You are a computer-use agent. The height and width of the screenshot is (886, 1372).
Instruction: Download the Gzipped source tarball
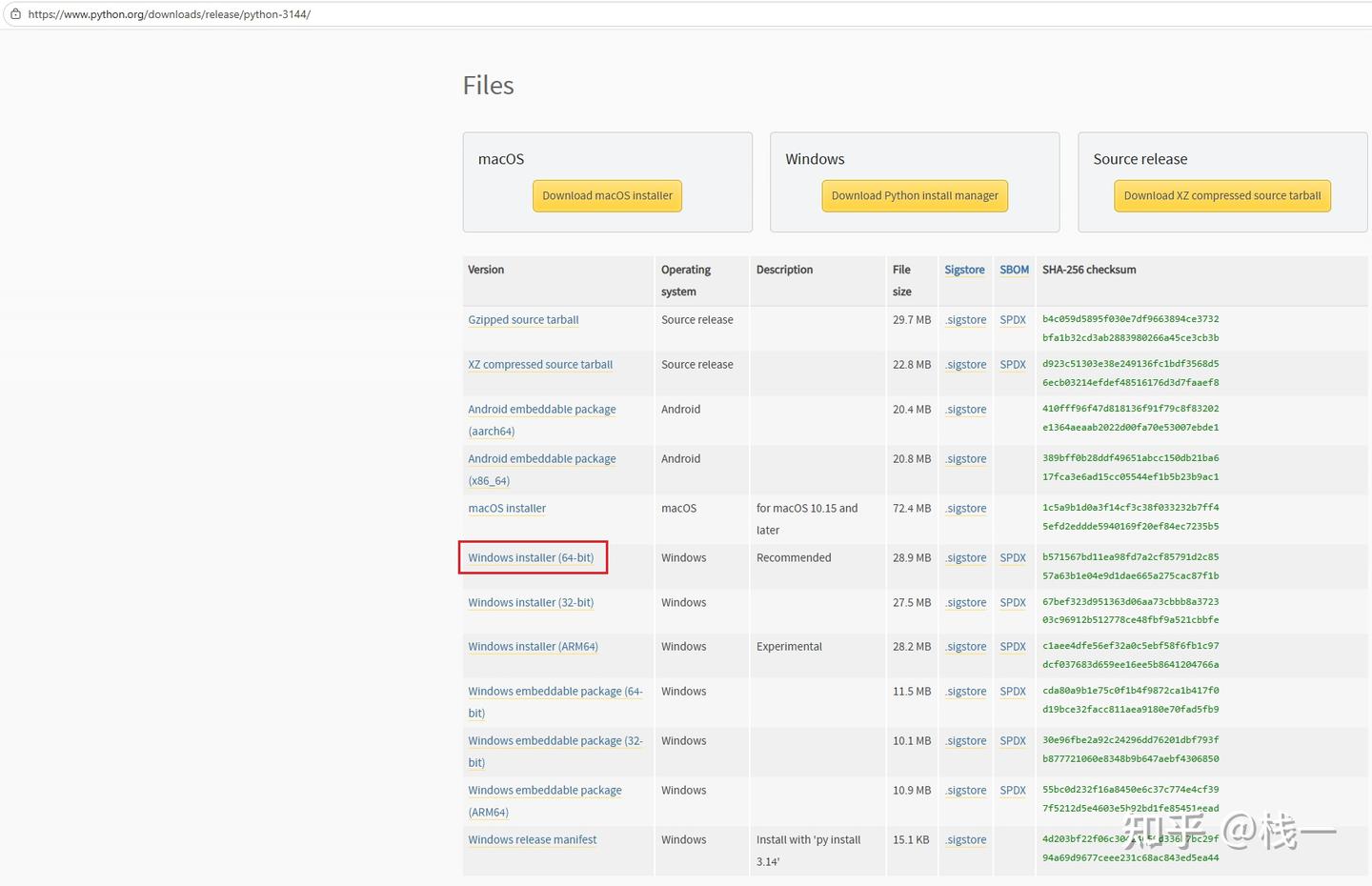point(523,320)
